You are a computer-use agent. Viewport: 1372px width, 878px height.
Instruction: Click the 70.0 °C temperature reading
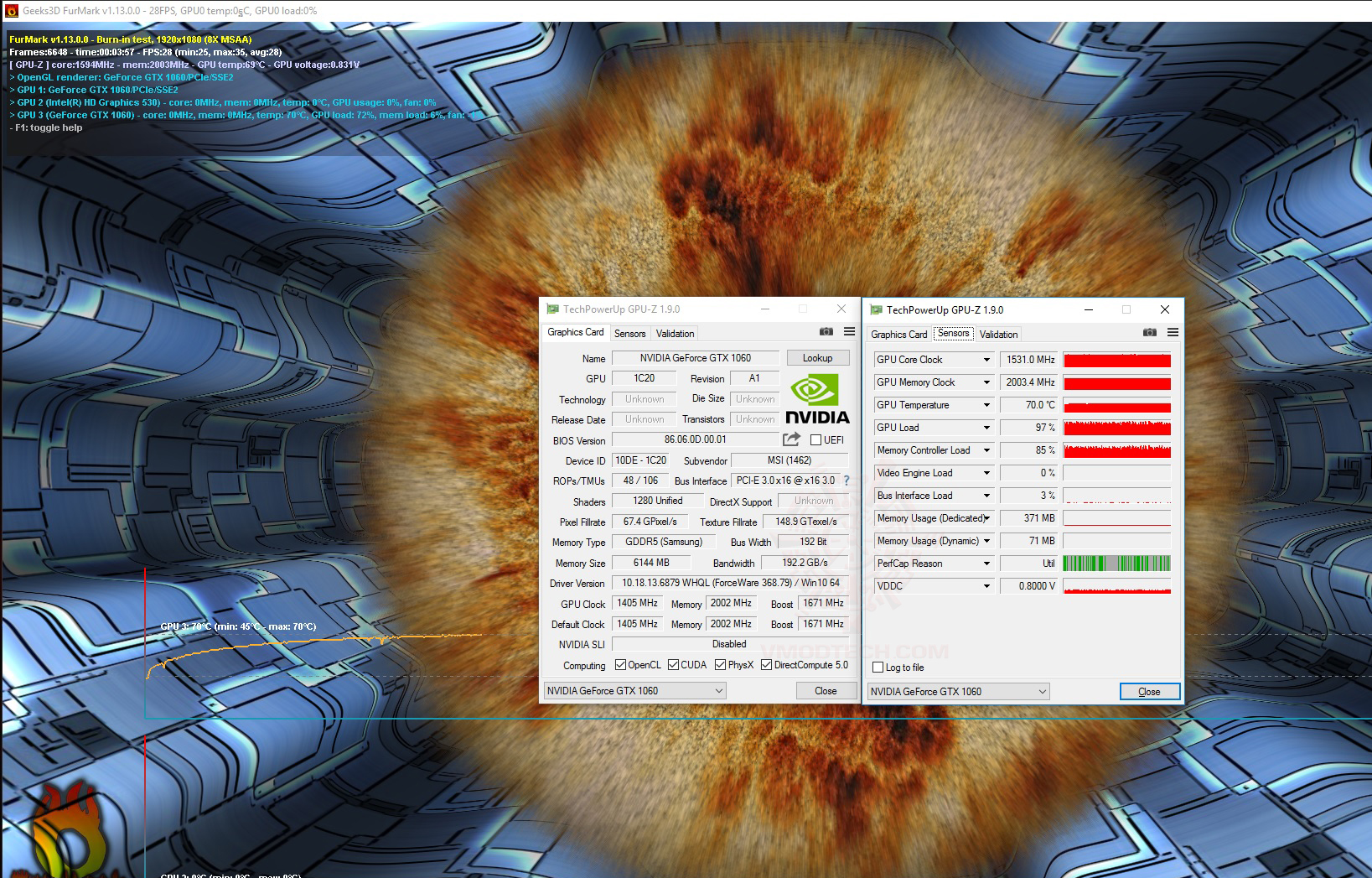pos(1030,405)
